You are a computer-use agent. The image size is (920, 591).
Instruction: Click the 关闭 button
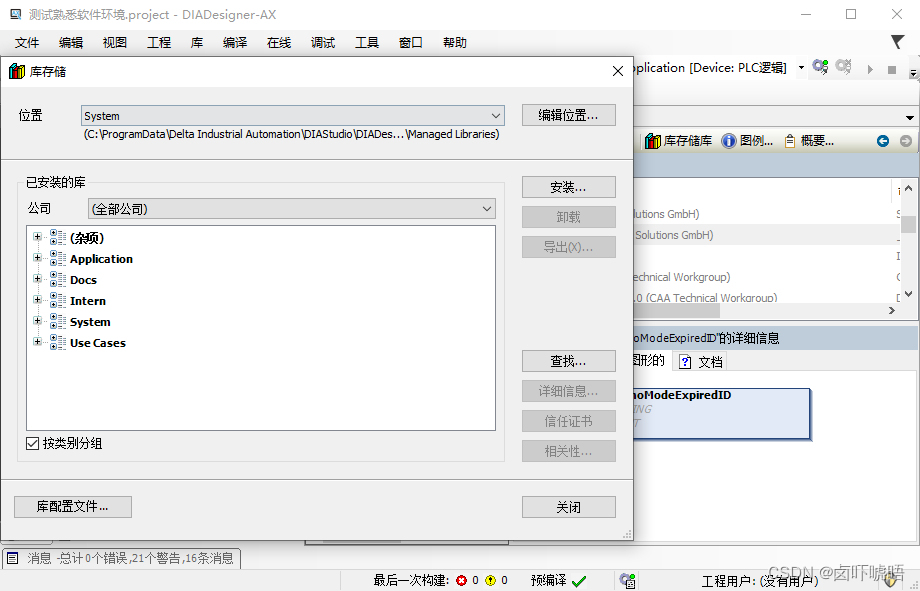pyautogui.click(x=569, y=507)
